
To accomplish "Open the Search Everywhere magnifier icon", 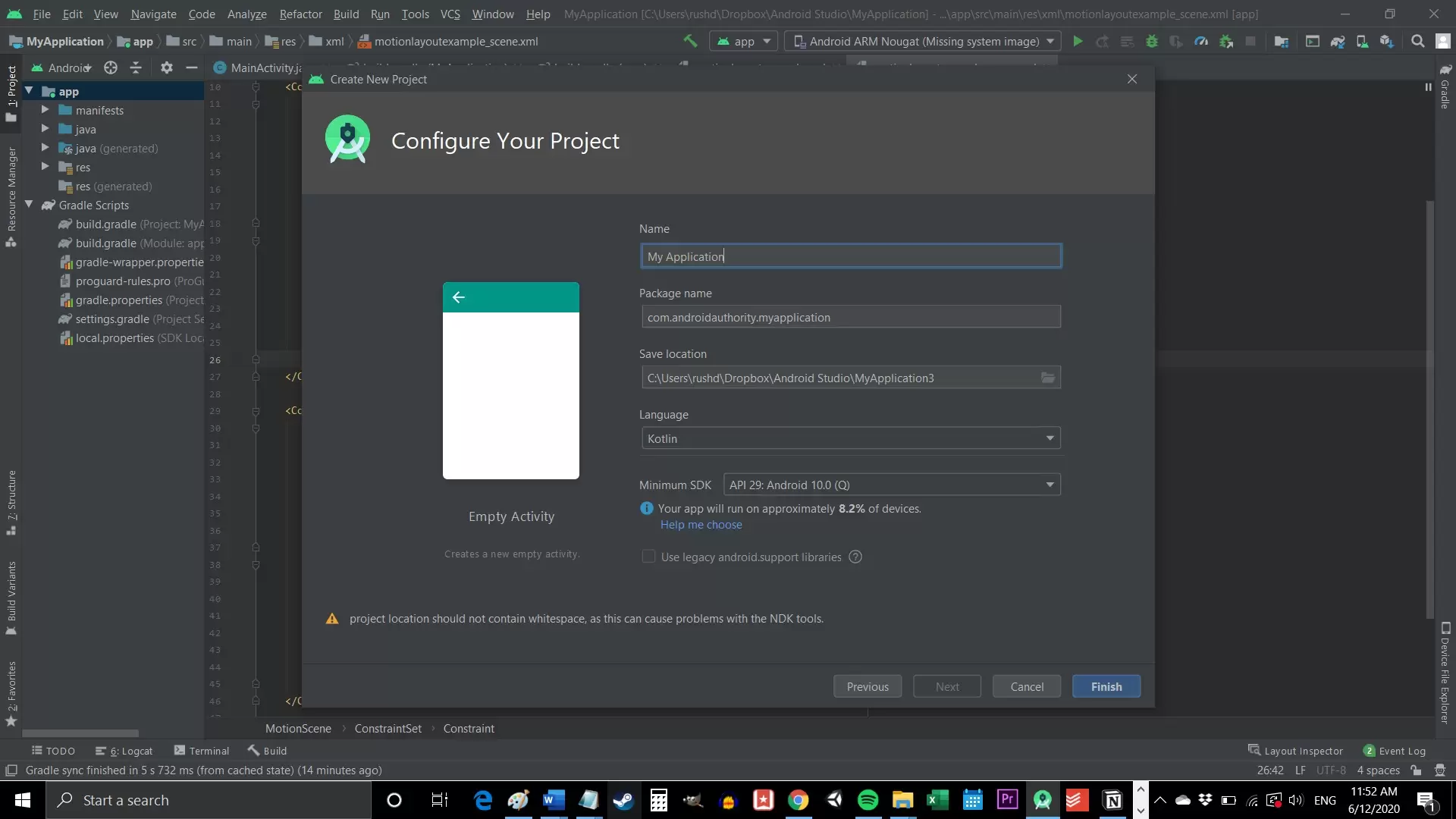I will (x=1417, y=42).
